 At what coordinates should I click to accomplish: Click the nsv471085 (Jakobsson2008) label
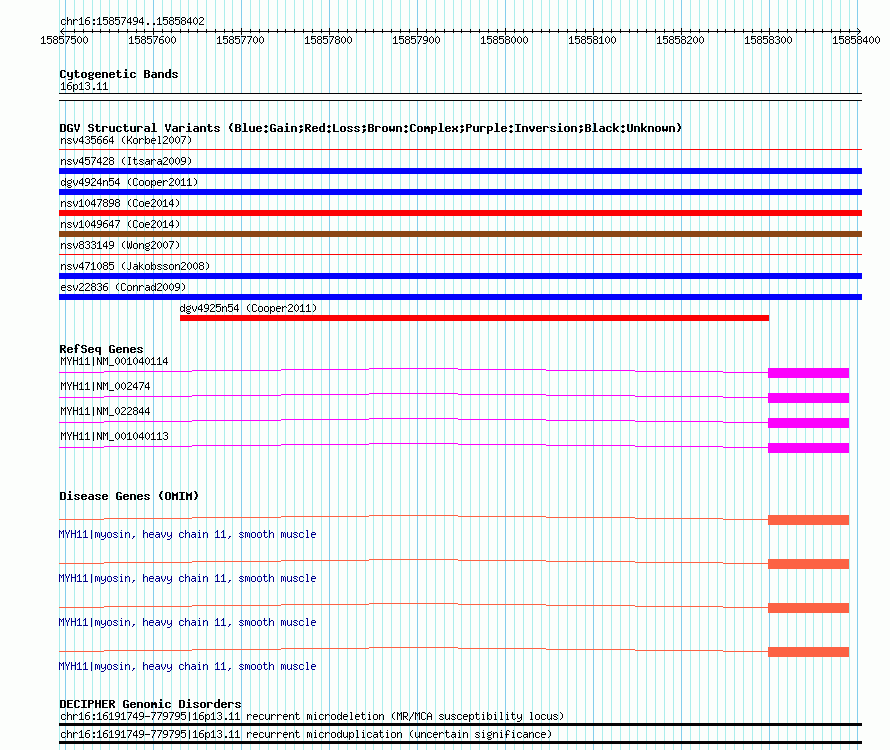[x=135, y=266]
